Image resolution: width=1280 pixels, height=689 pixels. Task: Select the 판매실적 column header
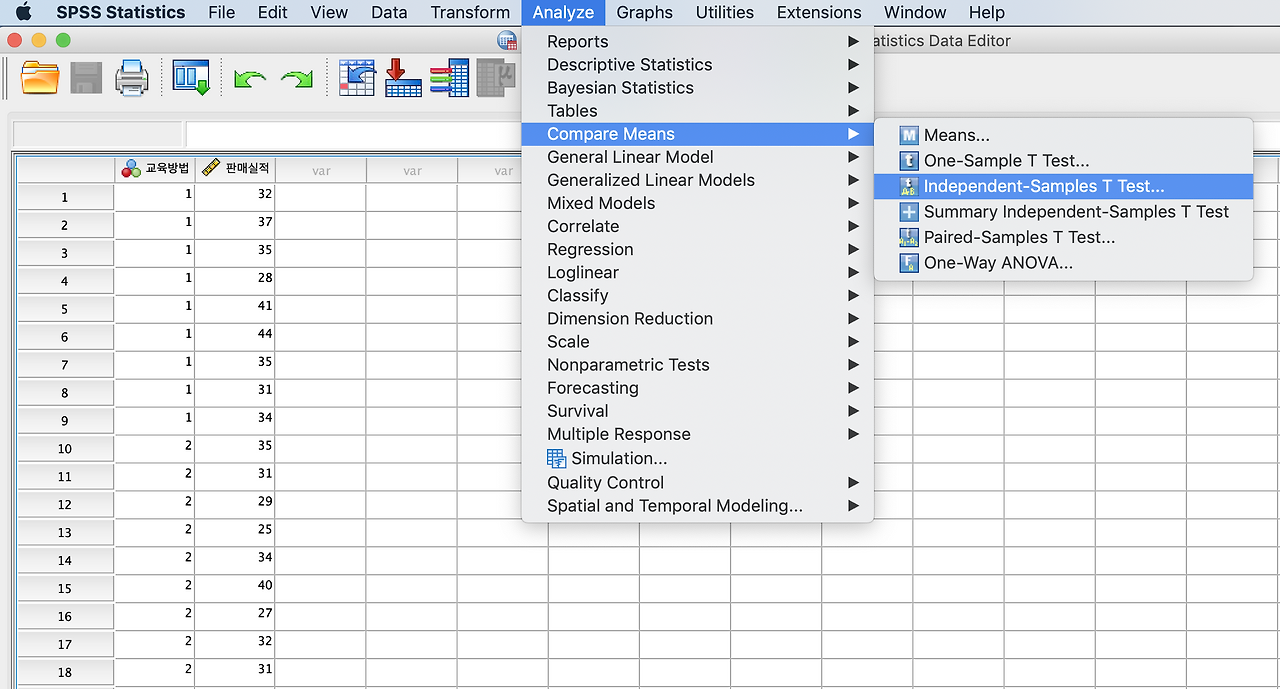[235, 169]
